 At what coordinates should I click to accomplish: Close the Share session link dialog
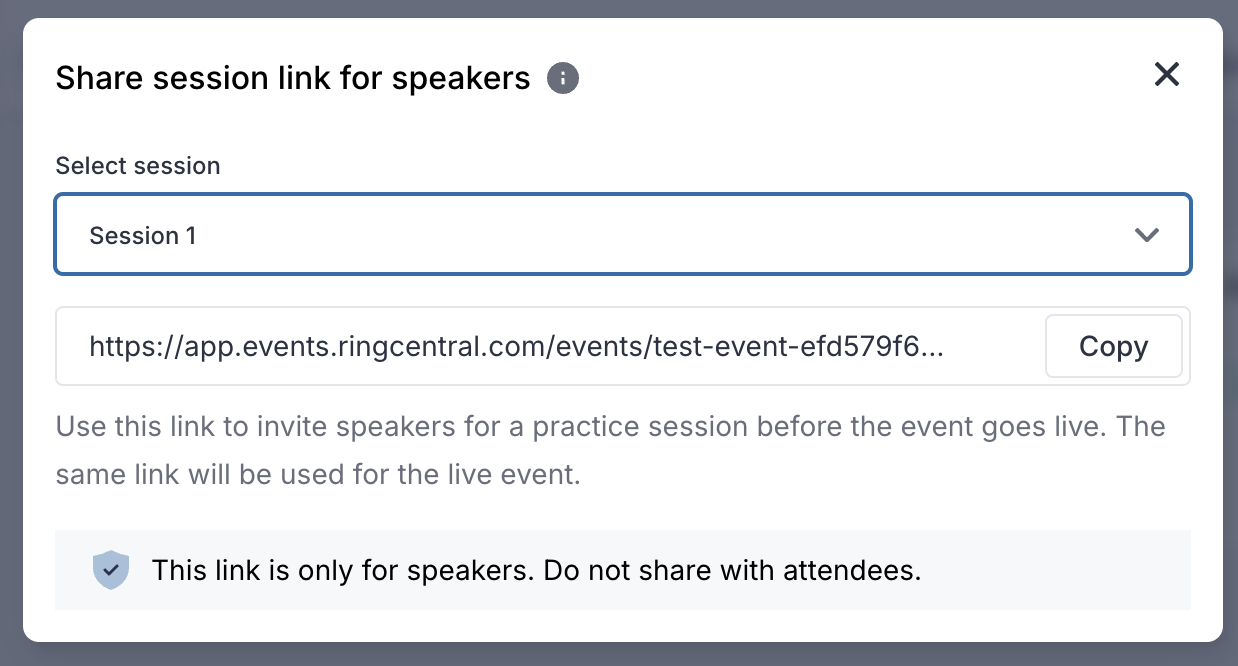click(1167, 74)
